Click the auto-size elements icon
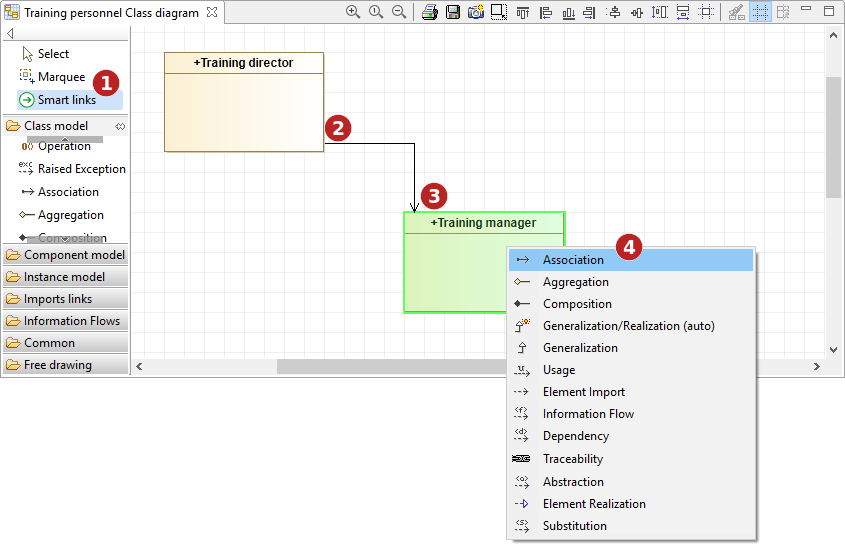The image size is (845, 544). click(x=706, y=12)
